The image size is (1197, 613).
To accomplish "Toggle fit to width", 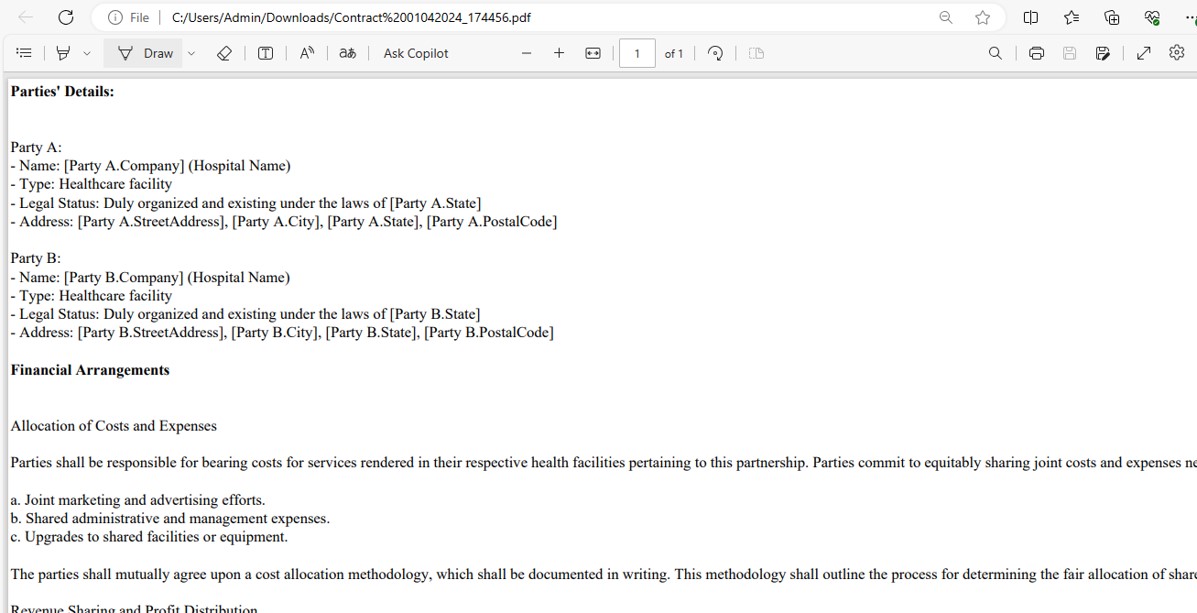I will 592,53.
